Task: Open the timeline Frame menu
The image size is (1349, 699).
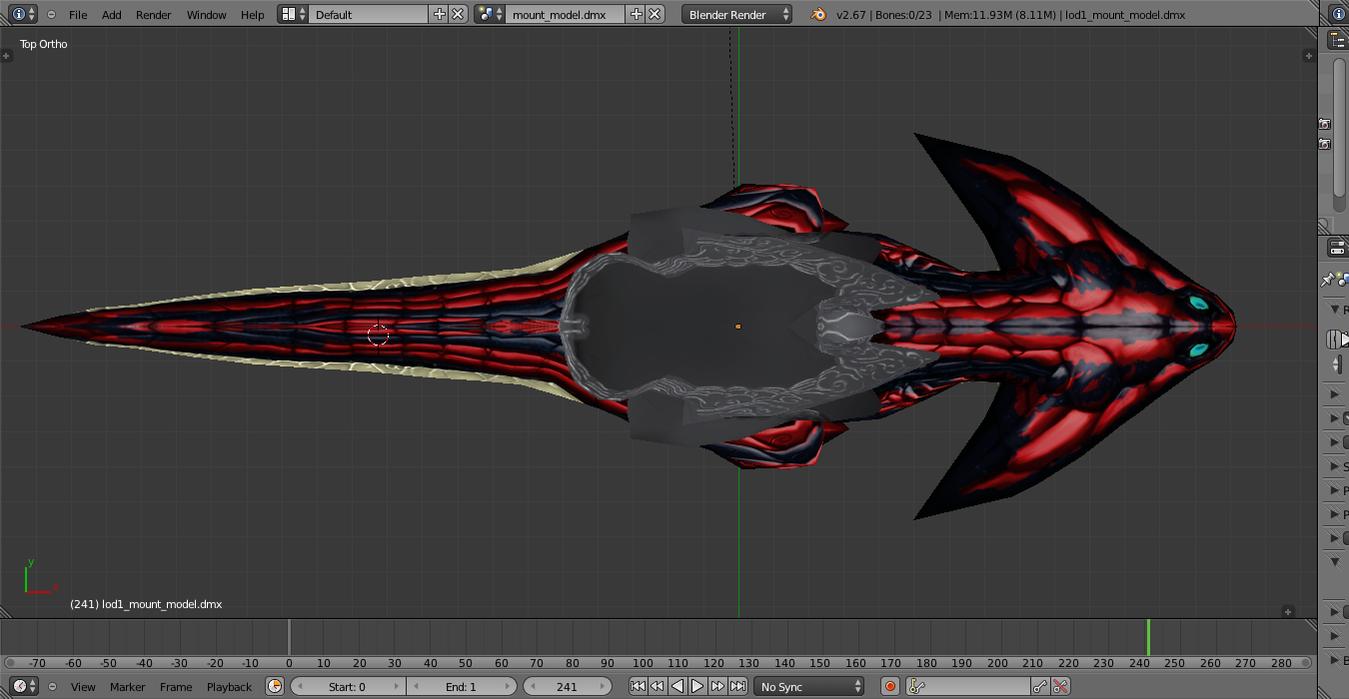Action: (x=176, y=687)
